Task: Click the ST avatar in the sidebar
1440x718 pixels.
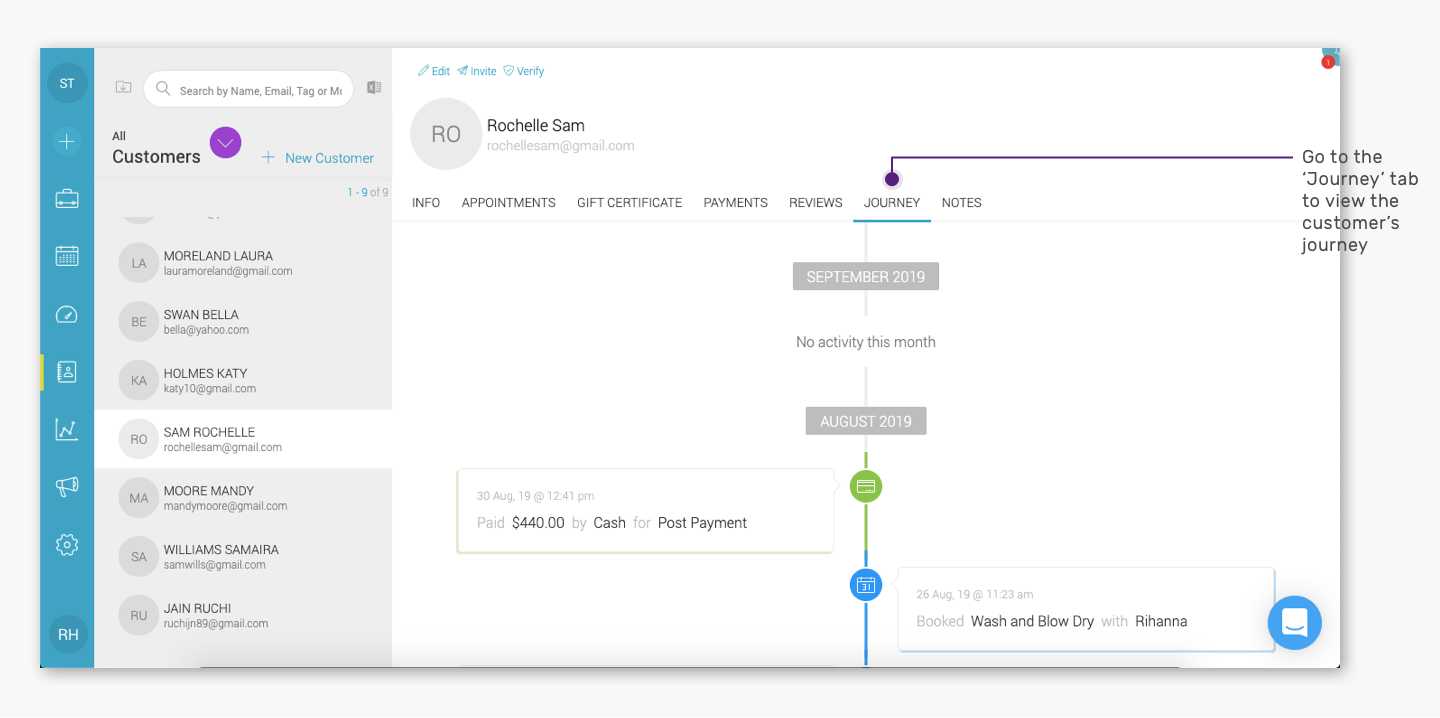Action: pos(67,83)
